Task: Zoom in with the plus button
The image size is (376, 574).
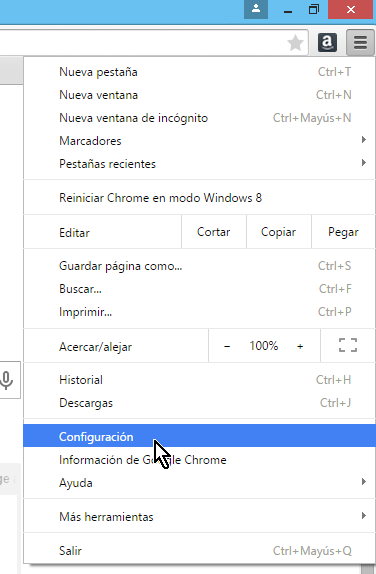Action: tap(300, 346)
